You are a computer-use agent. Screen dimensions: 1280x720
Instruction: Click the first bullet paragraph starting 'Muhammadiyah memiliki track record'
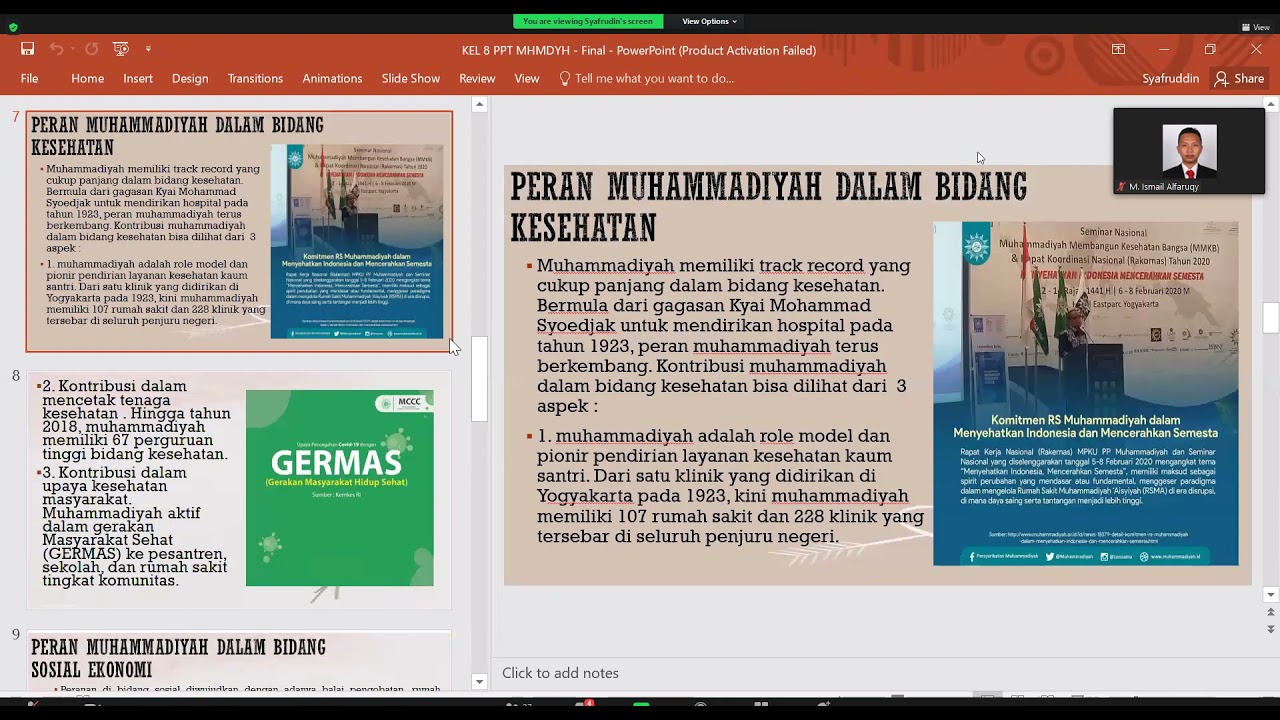(x=723, y=335)
